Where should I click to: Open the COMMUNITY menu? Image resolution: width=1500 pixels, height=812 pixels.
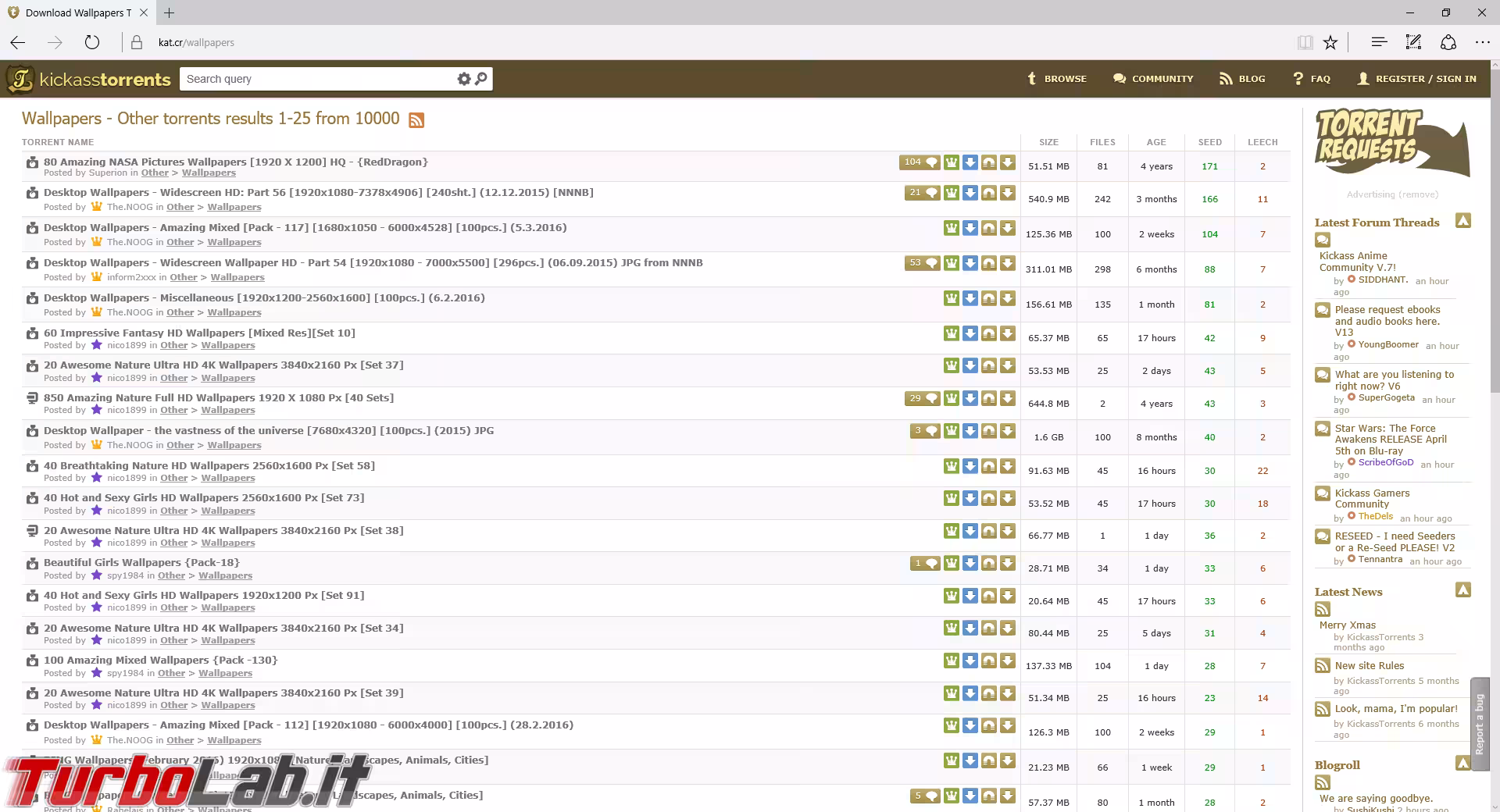[x=1153, y=79]
